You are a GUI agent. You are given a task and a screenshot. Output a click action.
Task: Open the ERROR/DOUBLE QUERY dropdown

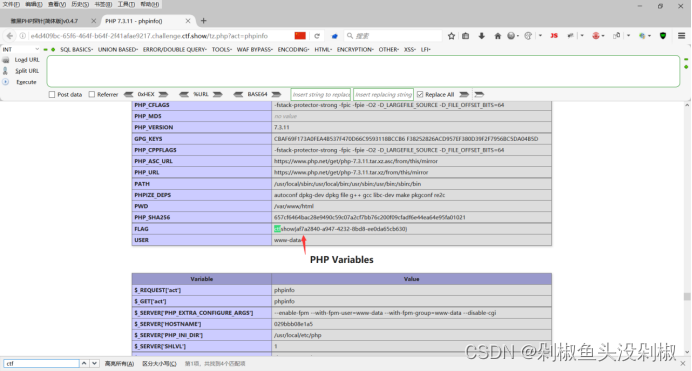coord(175,49)
